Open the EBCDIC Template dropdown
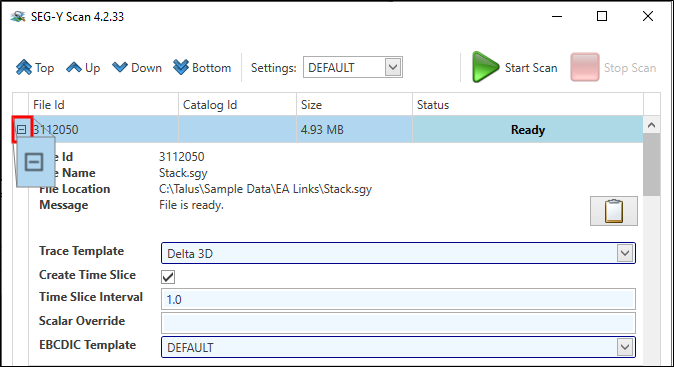This screenshot has width=674, height=367. [x=398, y=347]
